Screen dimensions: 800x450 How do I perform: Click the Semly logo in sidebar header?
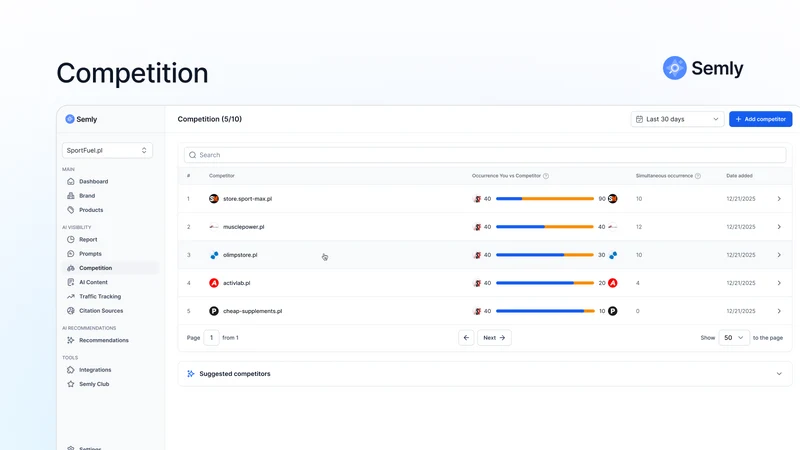coord(81,119)
